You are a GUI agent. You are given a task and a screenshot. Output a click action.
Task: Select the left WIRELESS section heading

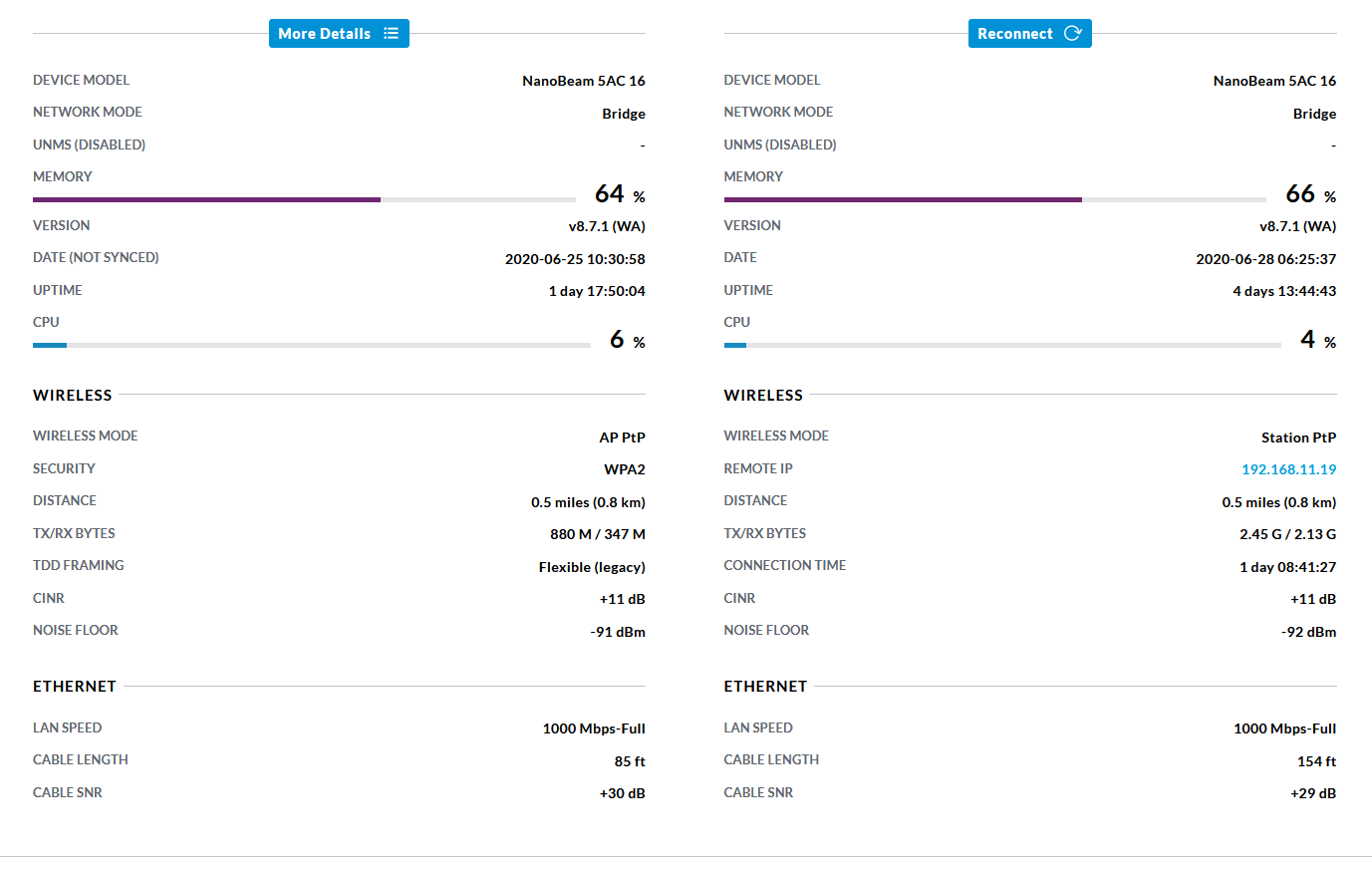(73, 396)
